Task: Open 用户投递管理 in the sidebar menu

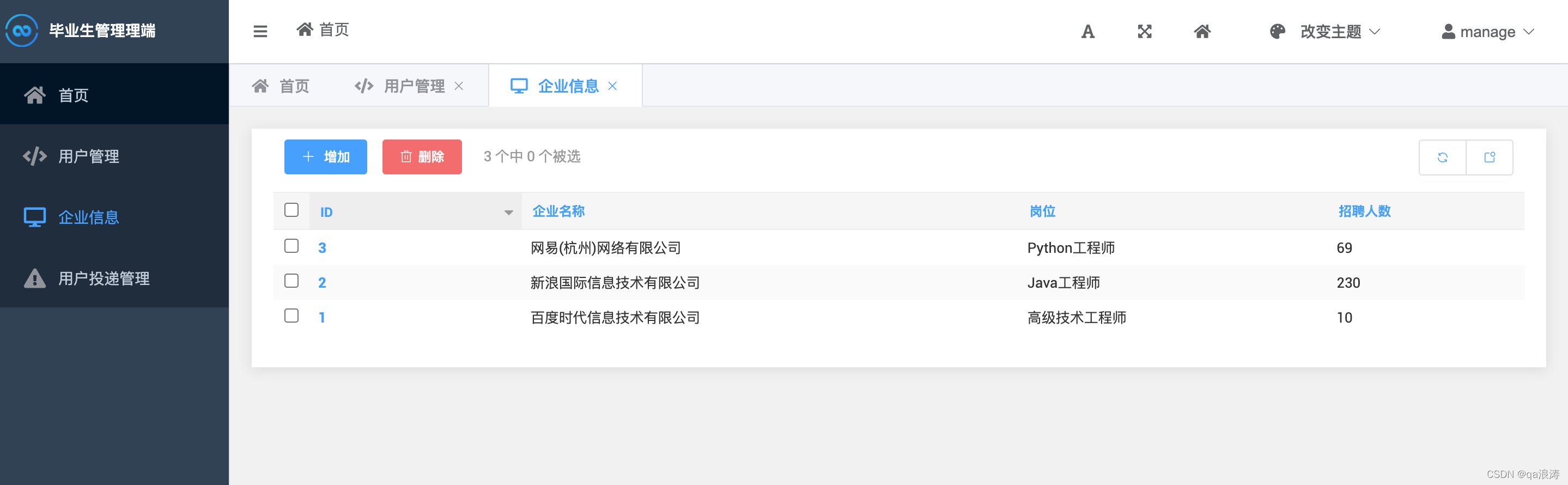Action: pos(114,278)
